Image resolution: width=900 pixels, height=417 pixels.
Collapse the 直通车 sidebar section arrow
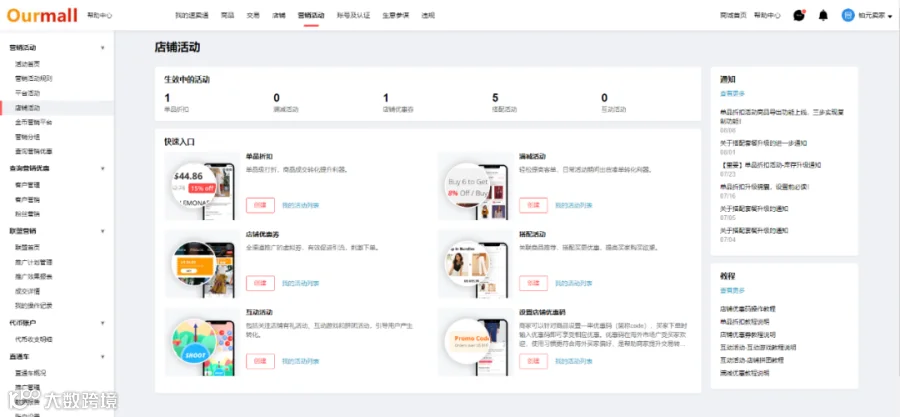click(x=103, y=357)
